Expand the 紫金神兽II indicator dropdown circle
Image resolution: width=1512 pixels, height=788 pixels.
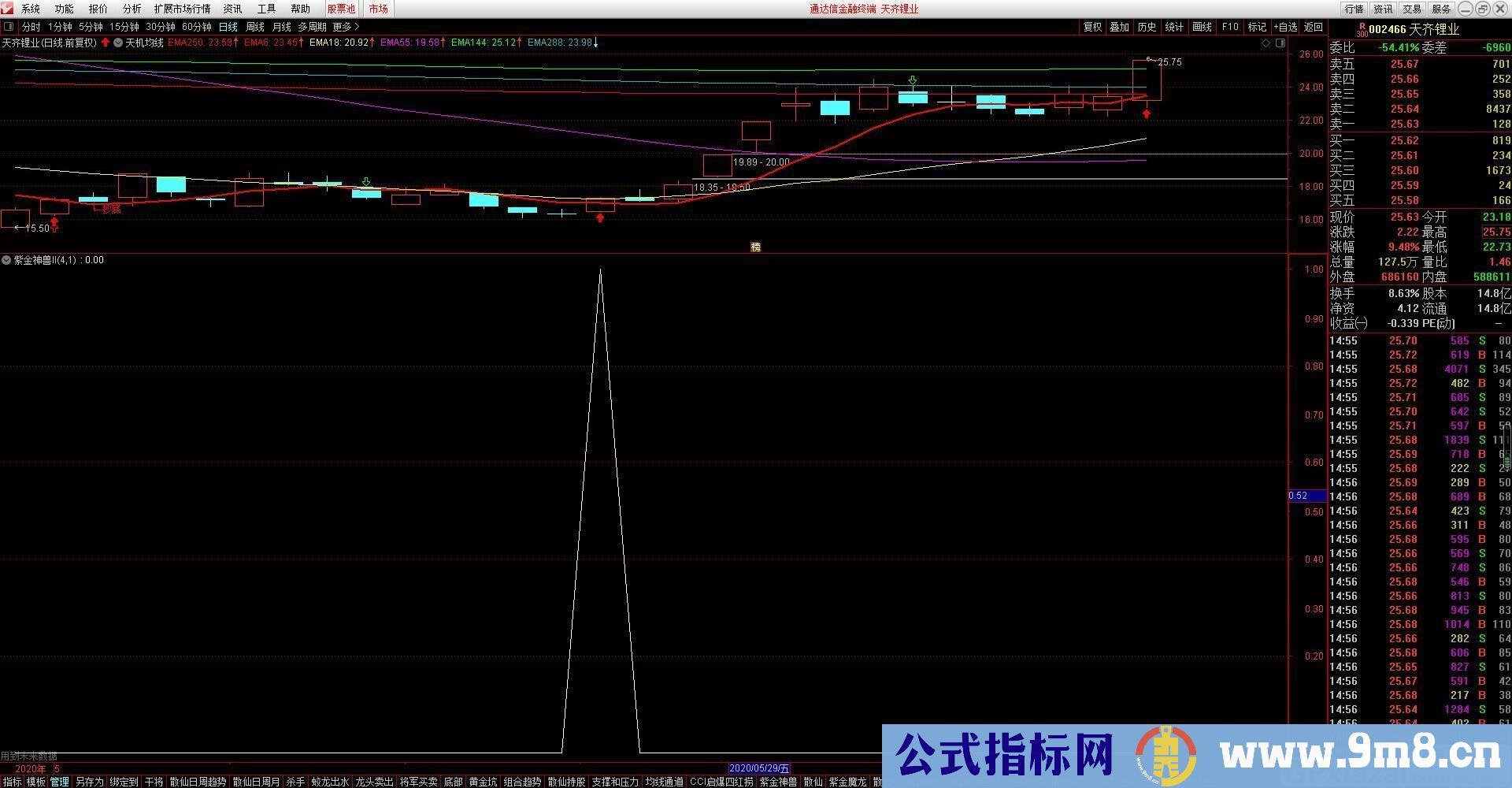click(6, 260)
